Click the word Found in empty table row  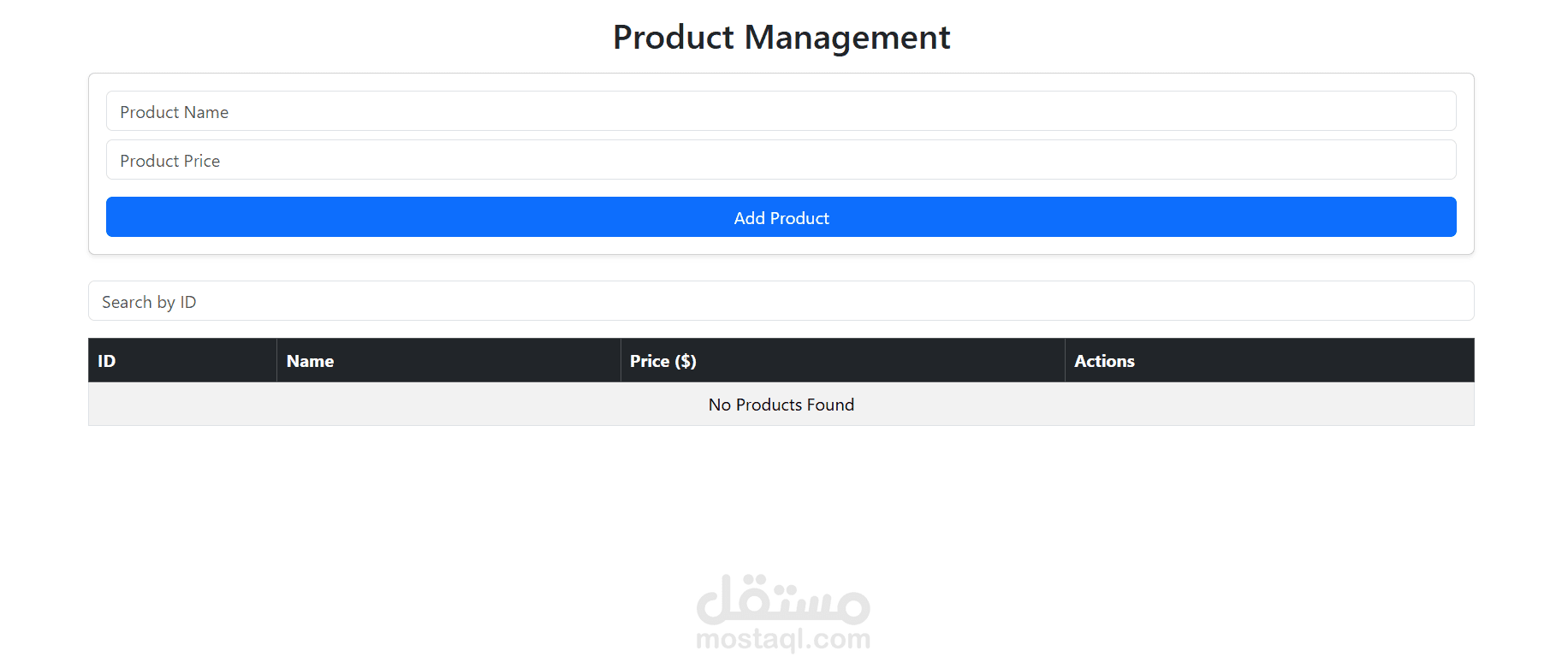tap(830, 405)
